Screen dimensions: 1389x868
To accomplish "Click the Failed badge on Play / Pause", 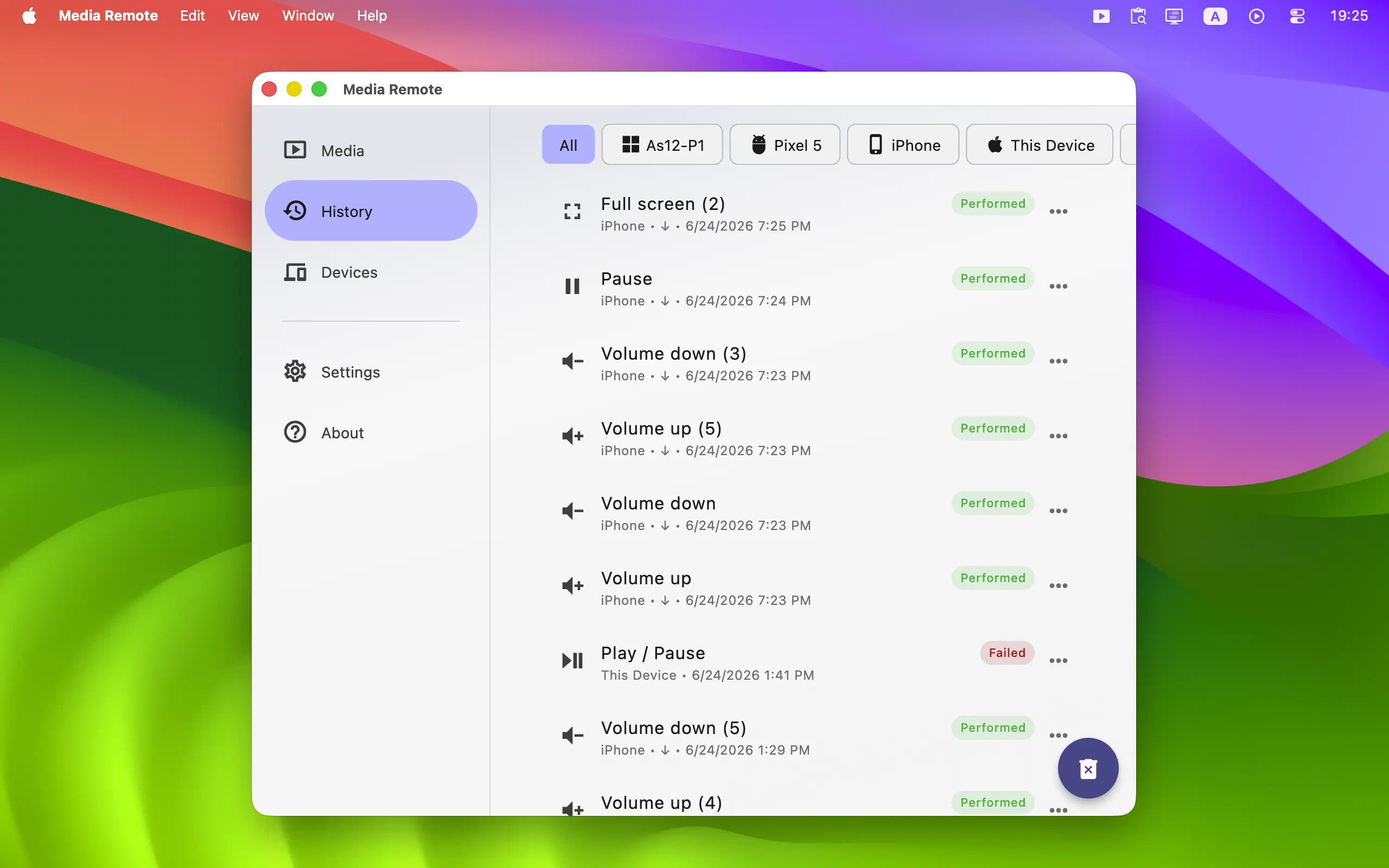I will coord(1006,653).
